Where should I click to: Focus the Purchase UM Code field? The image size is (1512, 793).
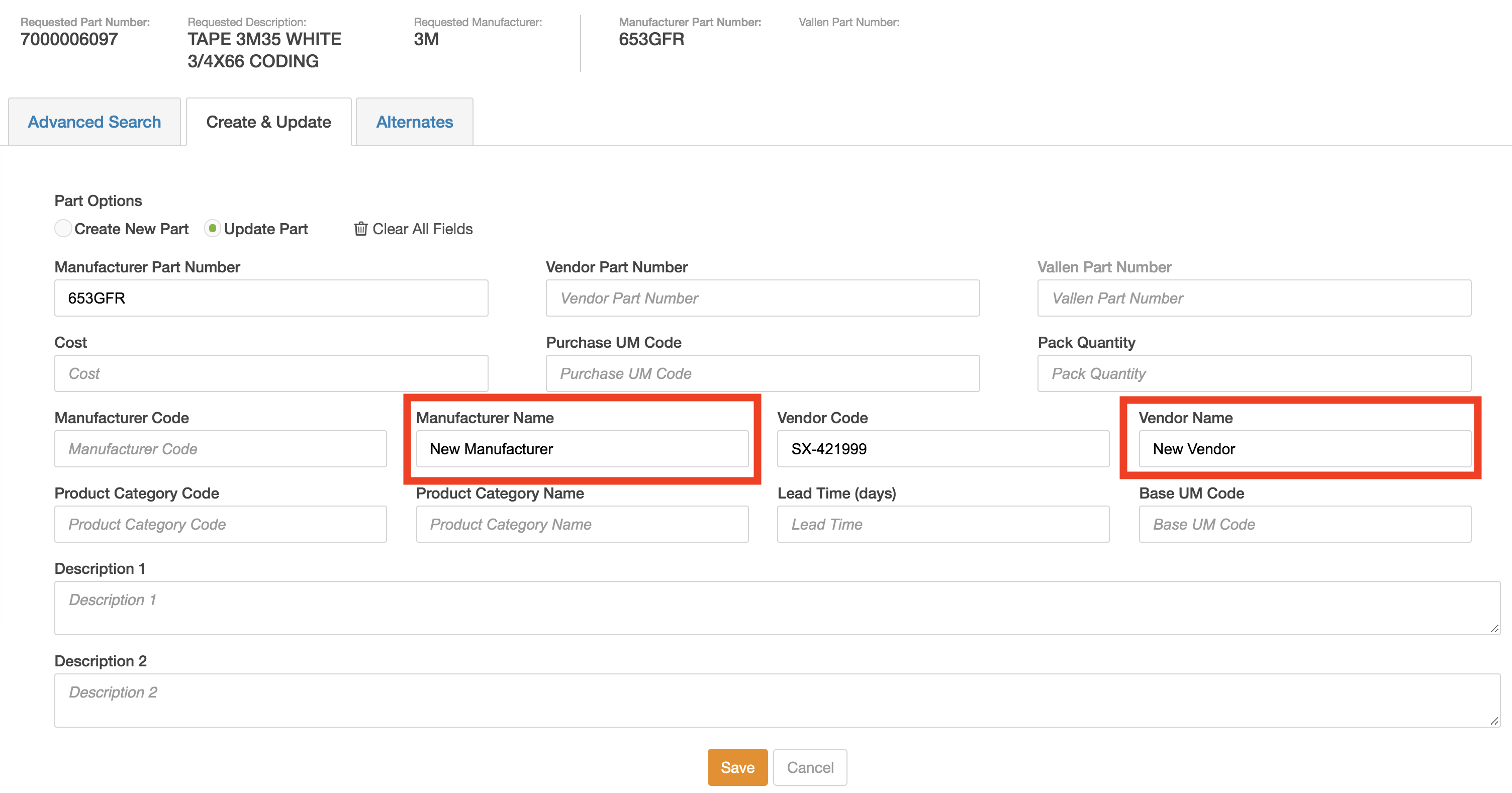pyautogui.click(x=763, y=373)
